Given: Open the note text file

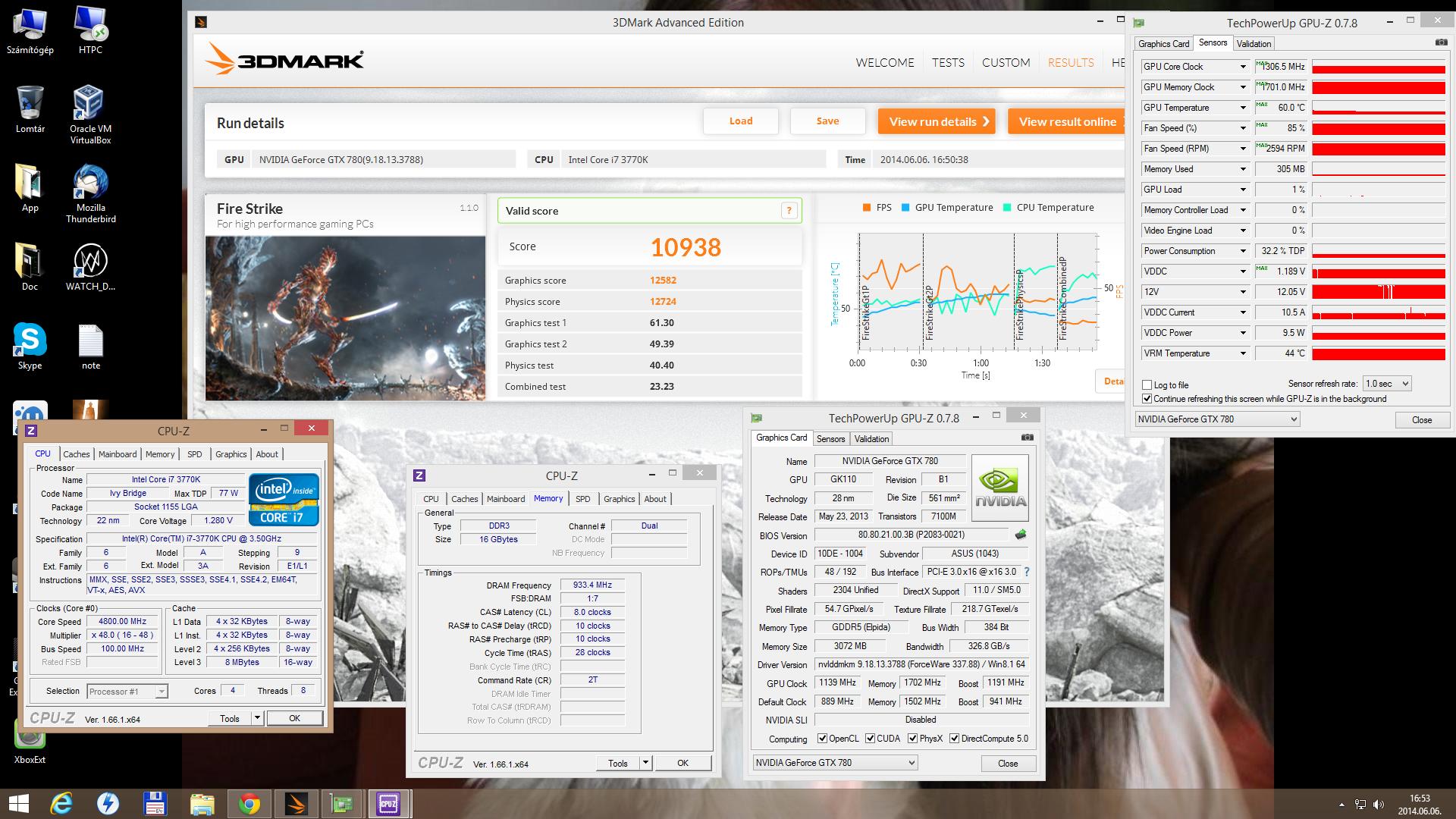Looking at the screenshot, I should coord(90,346).
